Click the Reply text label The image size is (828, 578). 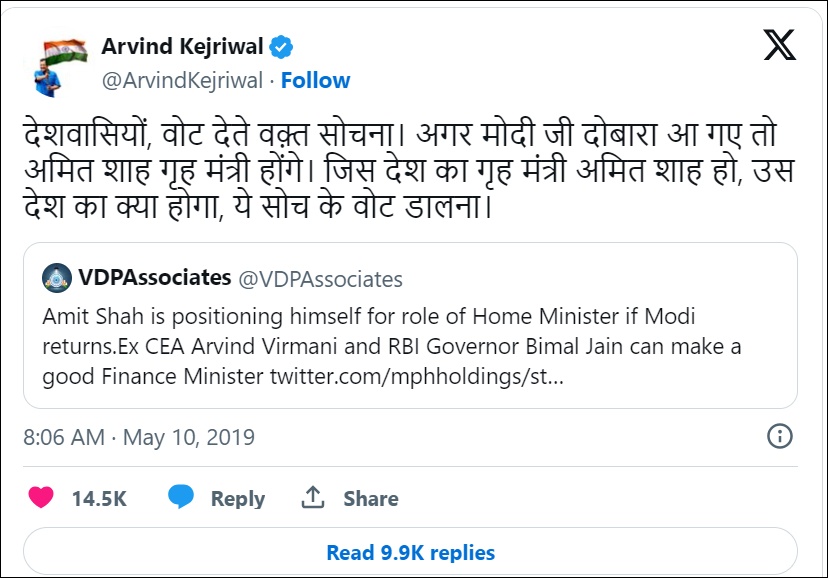pyautogui.click(x=237, y=498)
